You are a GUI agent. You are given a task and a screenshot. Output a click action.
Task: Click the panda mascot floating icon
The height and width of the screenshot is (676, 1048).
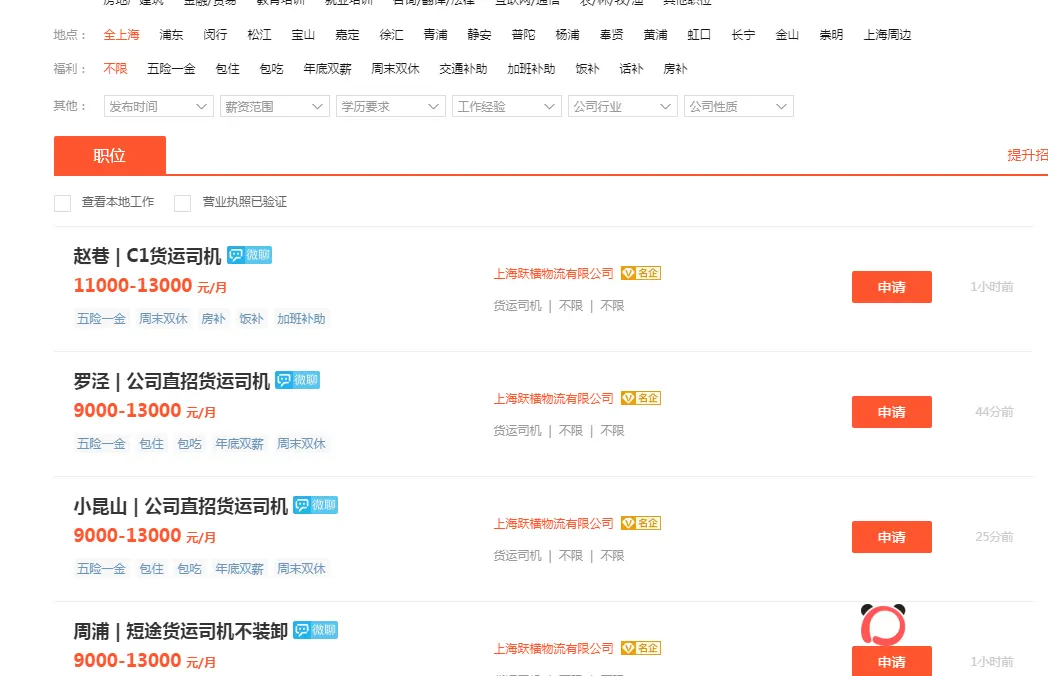click(883, 625)
